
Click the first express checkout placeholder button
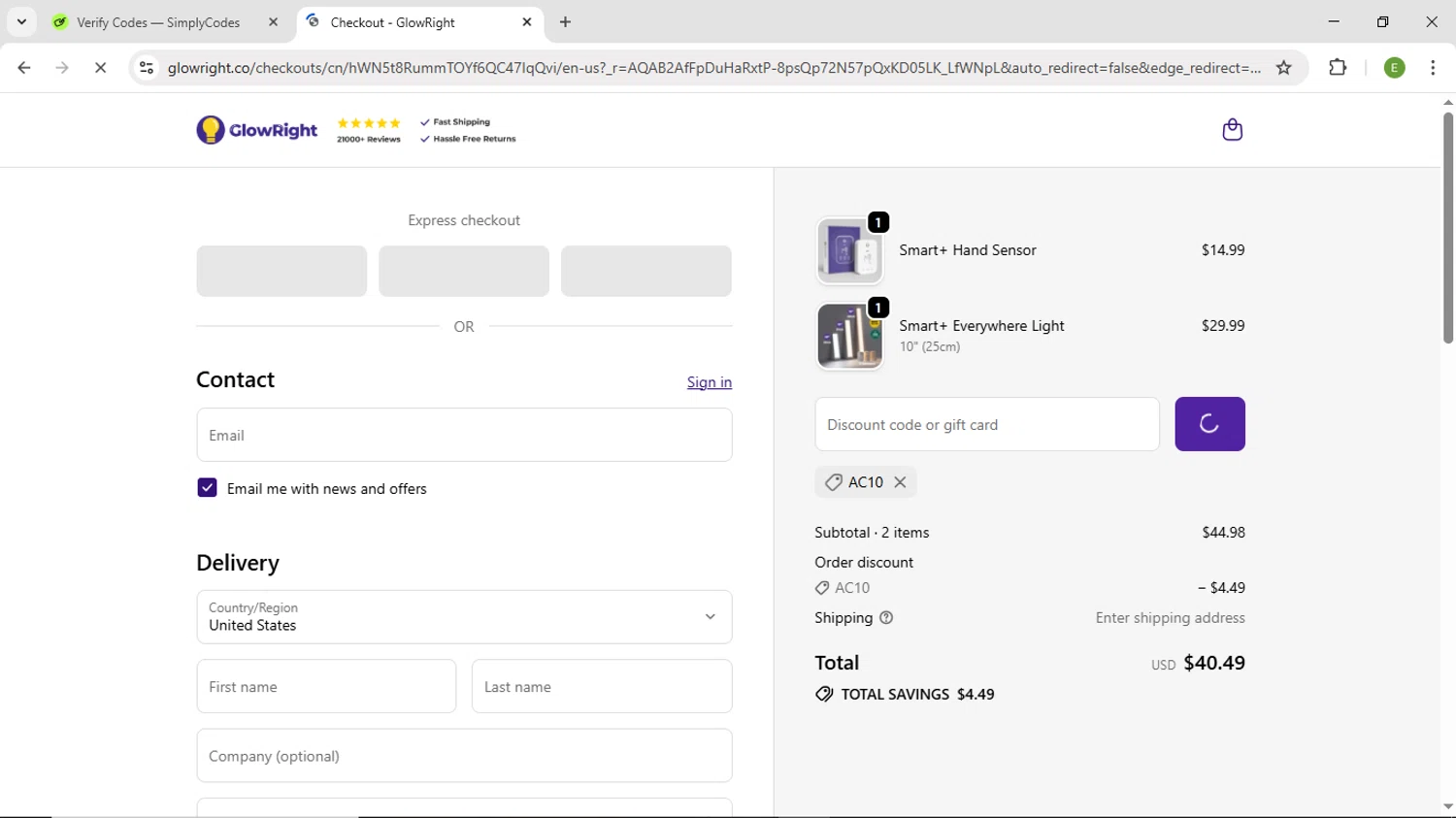point(281,271)
